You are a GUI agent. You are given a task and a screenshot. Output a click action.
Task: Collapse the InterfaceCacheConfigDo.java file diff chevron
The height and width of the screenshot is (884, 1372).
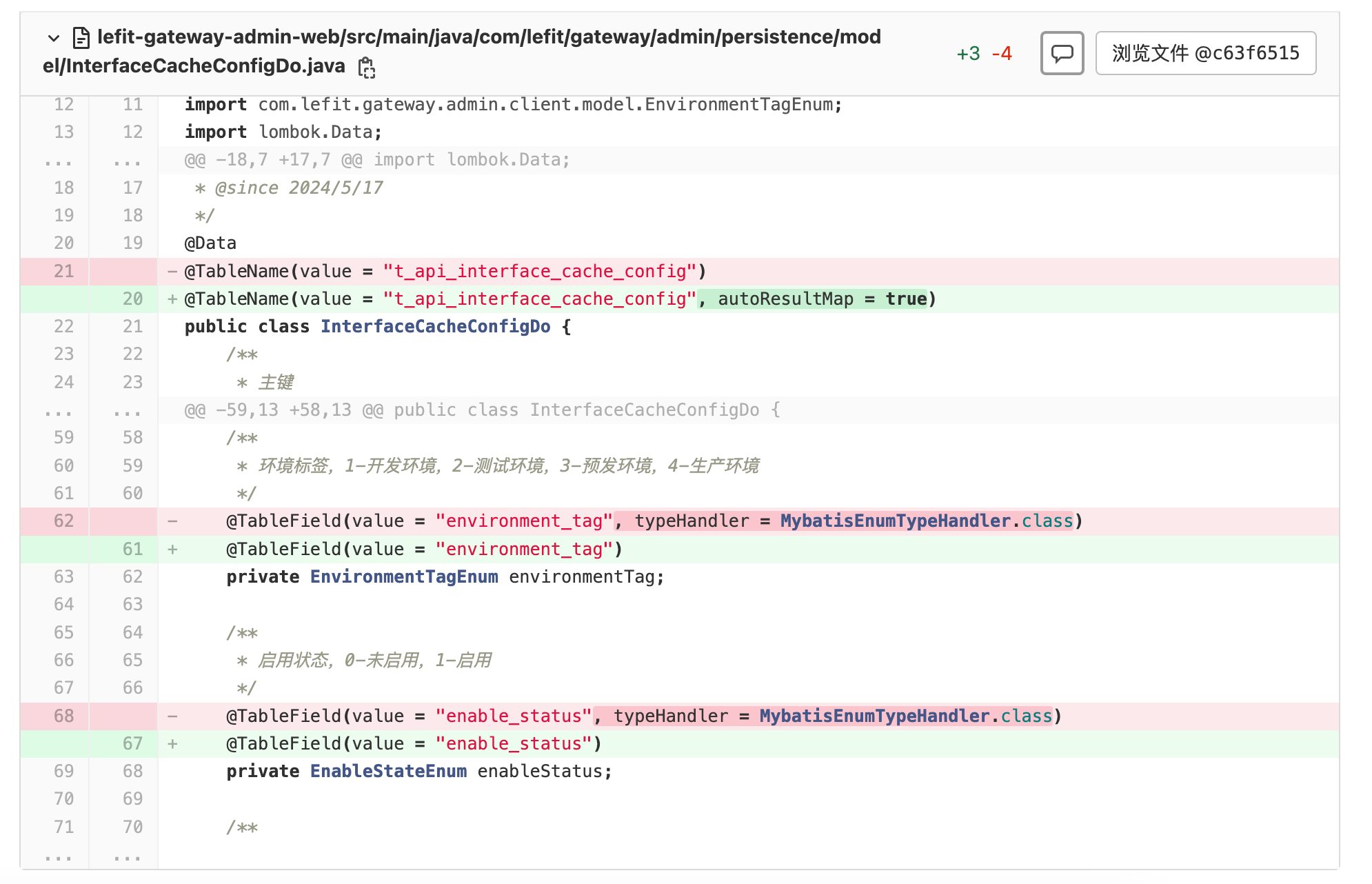[54, 38]
